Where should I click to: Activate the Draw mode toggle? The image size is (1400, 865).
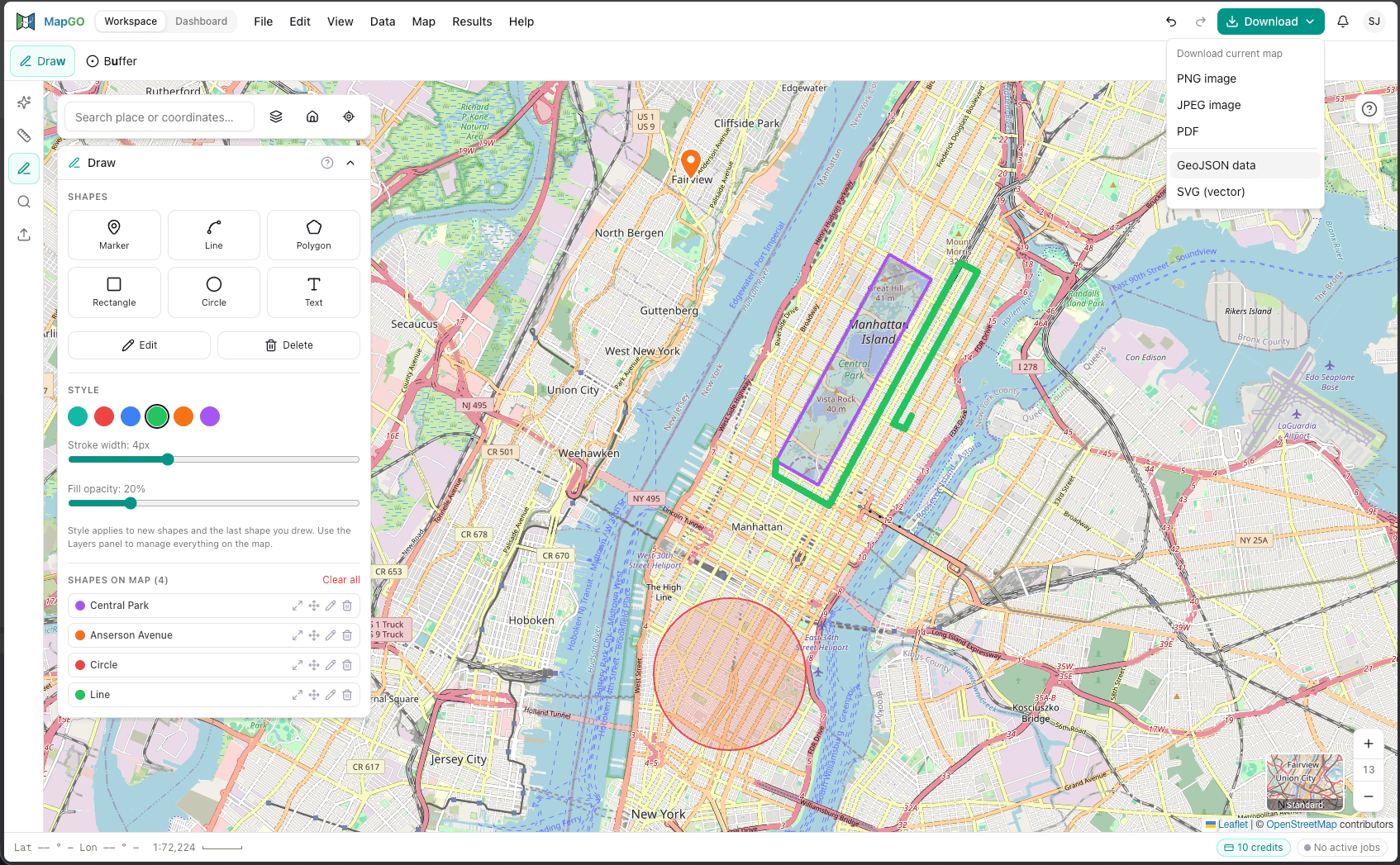tap(43, 61)
